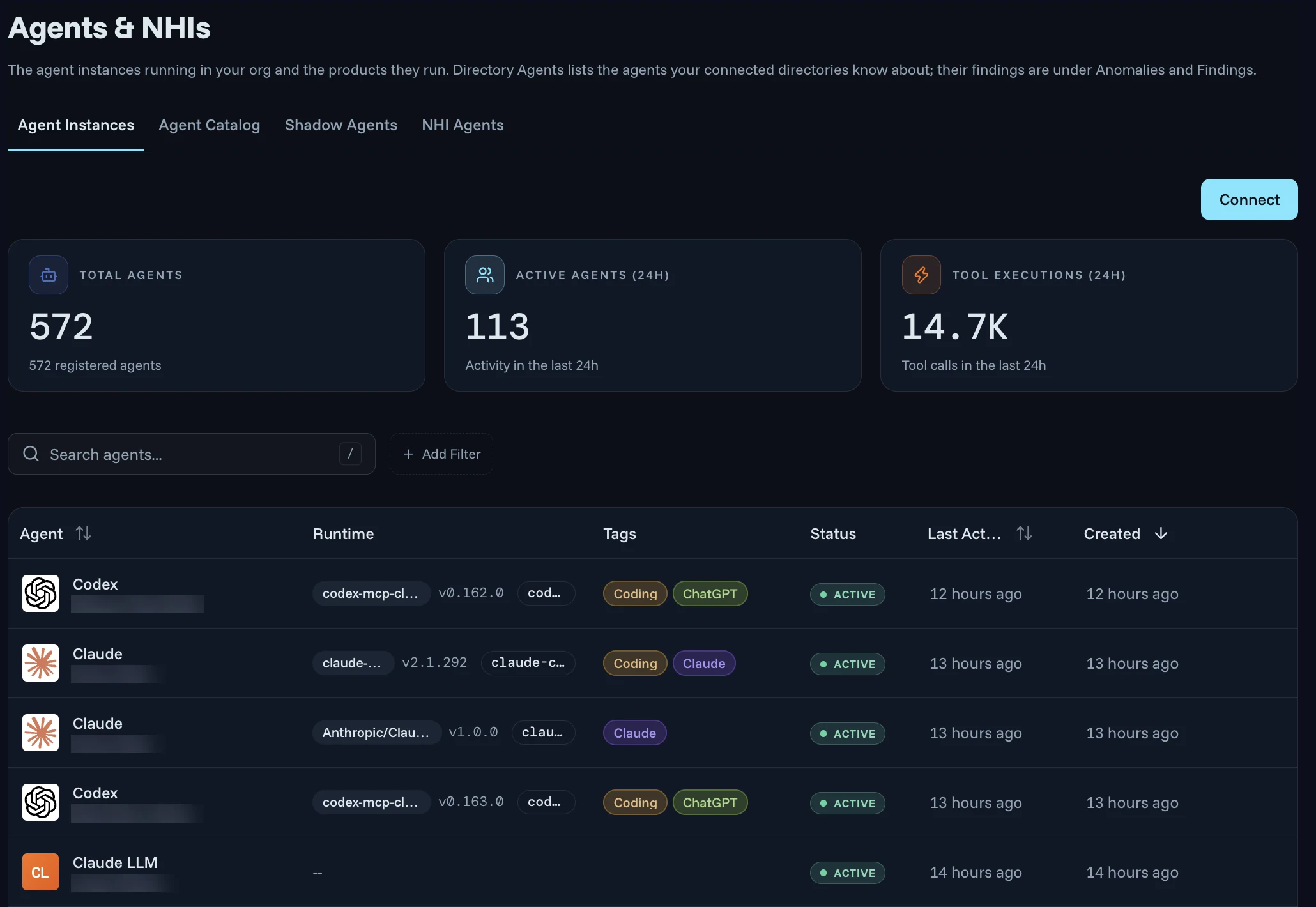Click the Connect button
The image size is (1316, 907).
point(1249,199)
